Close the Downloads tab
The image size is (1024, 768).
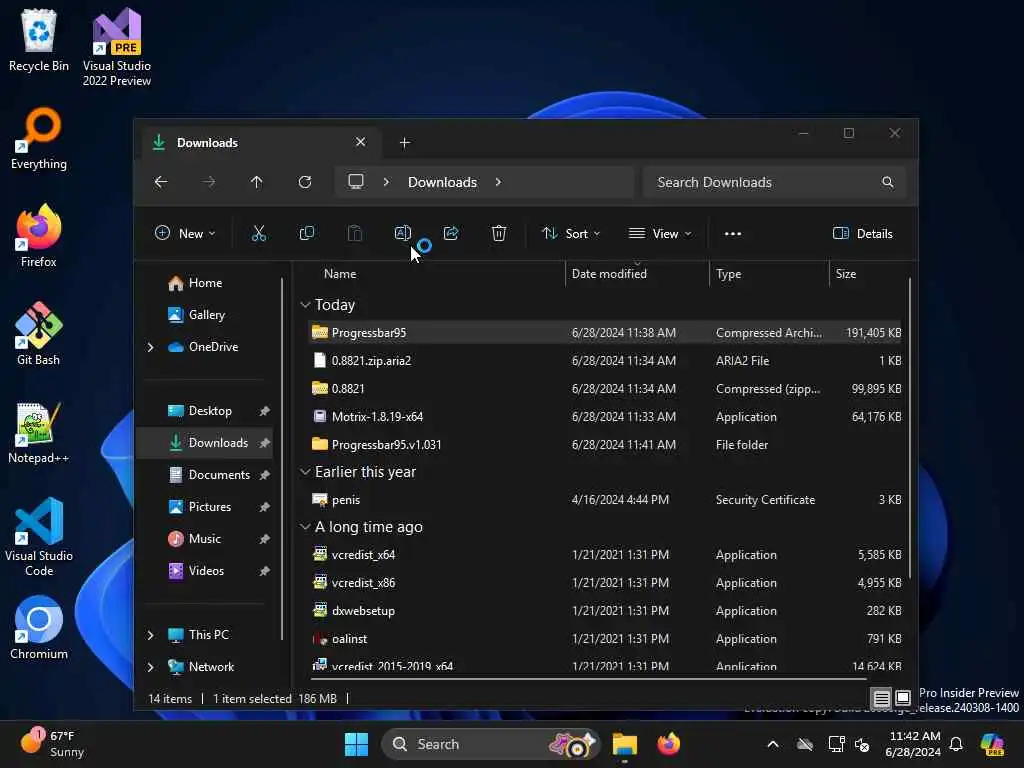(360, 142)
